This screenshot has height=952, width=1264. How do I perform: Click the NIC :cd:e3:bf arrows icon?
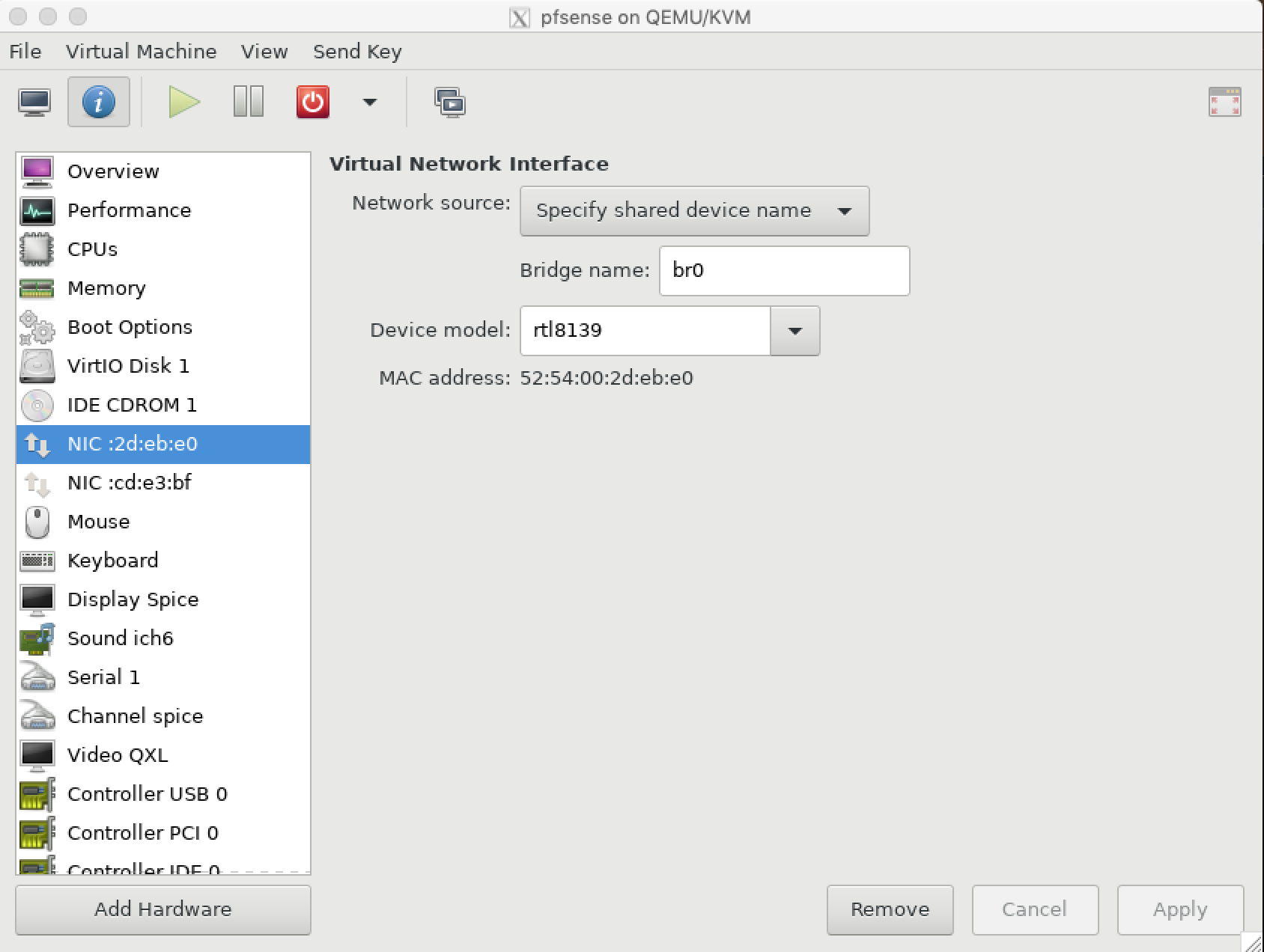point(37,483)
